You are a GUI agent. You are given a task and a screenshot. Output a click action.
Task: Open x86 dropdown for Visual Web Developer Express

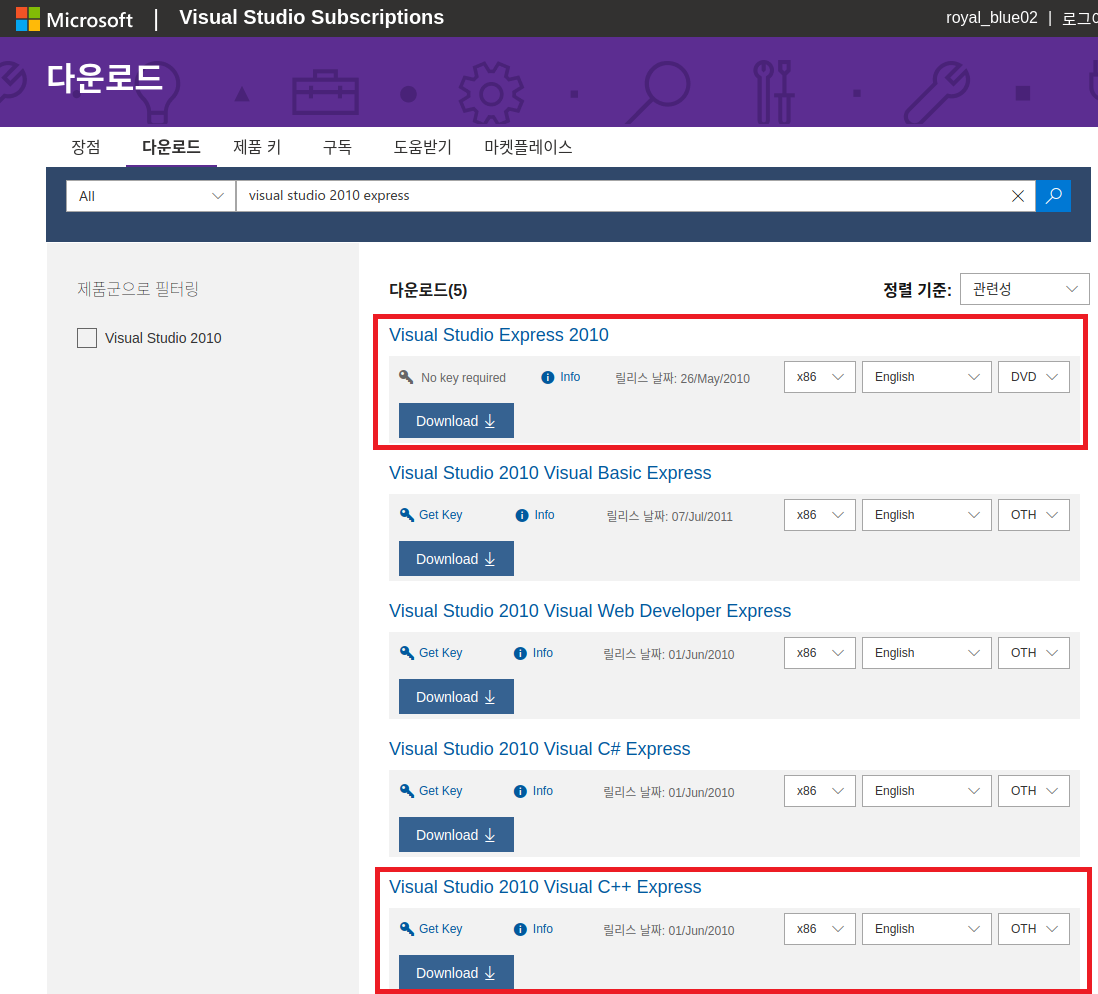tap(819, 653)
